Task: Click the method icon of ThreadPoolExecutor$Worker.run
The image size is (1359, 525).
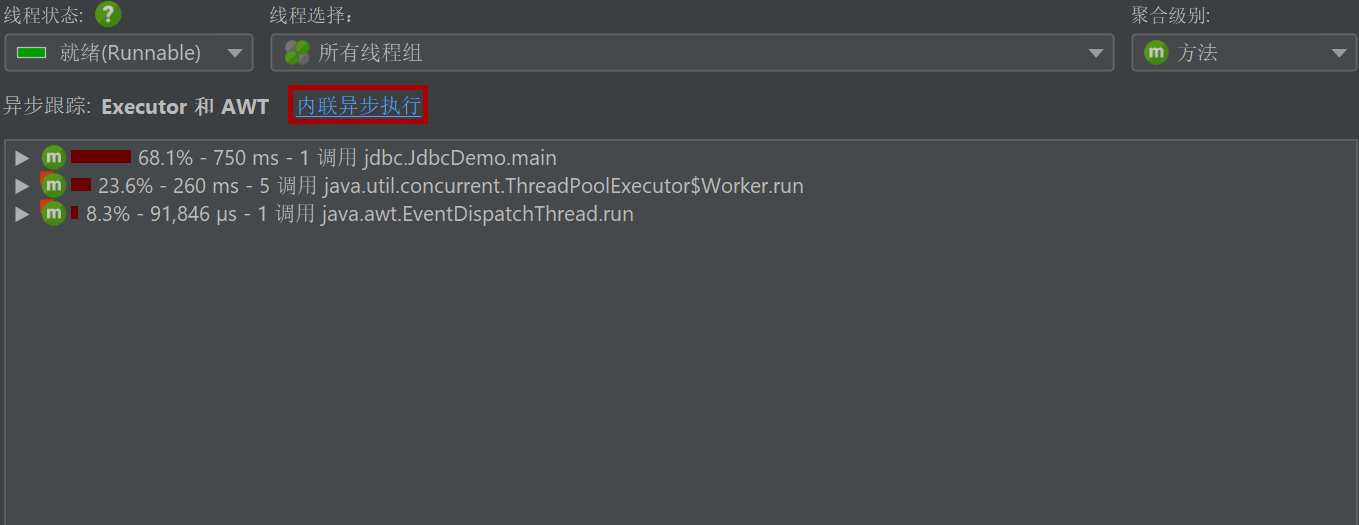Action: pyautogui.click(x=53, y=185)
